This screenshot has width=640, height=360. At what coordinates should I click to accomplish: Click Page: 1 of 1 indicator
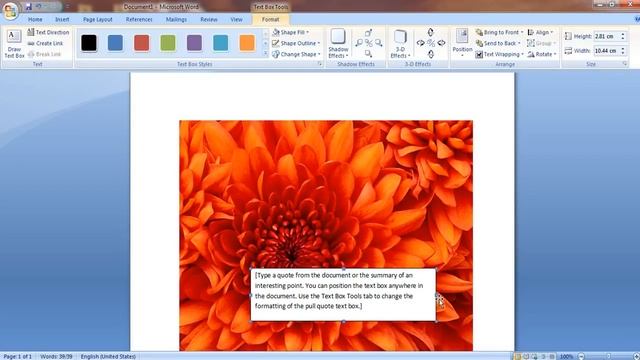(18, 356)
